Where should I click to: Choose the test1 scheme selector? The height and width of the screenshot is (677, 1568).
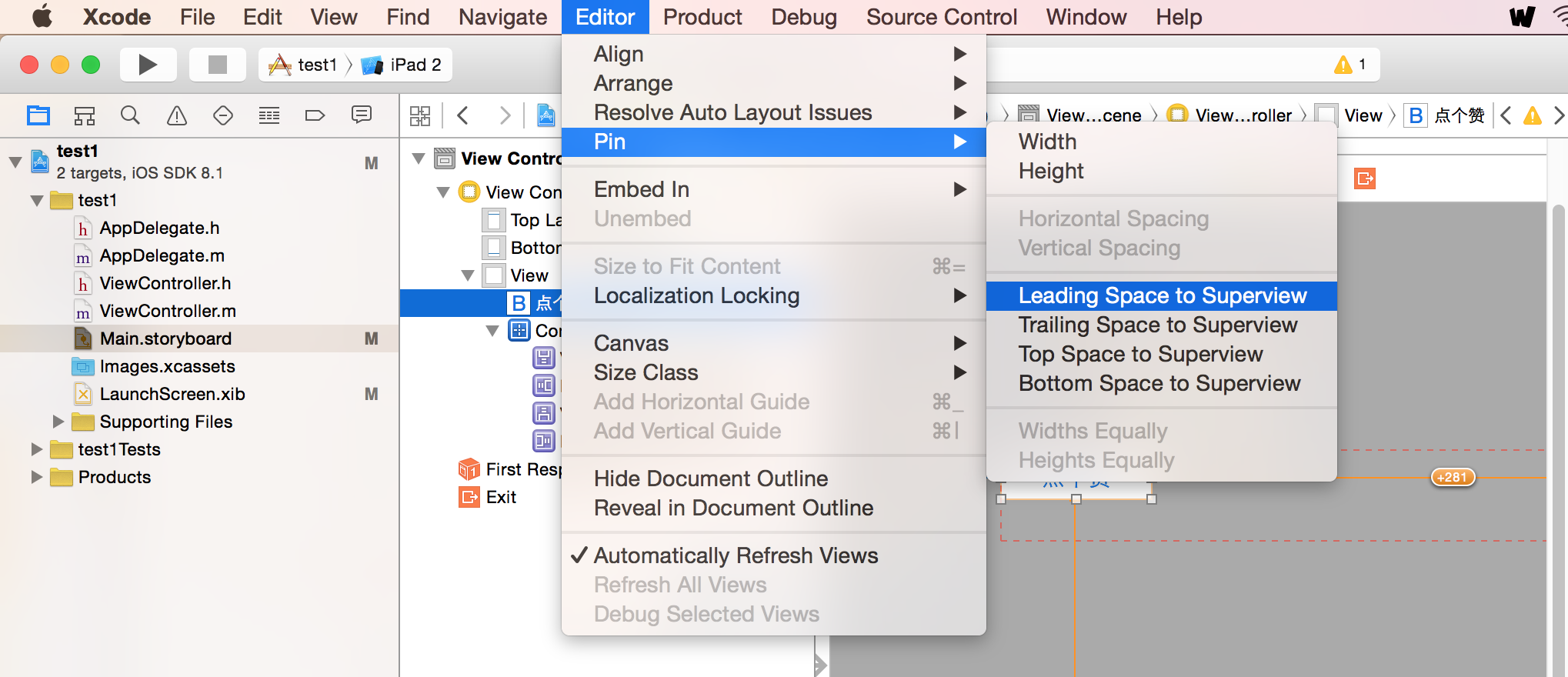click(303, 65)
